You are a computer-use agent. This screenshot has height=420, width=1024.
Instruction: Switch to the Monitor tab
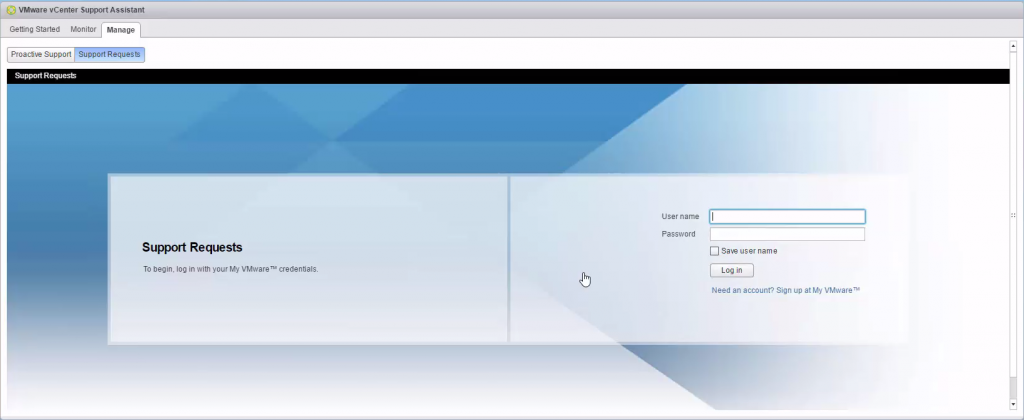click(x=83, y=30)
